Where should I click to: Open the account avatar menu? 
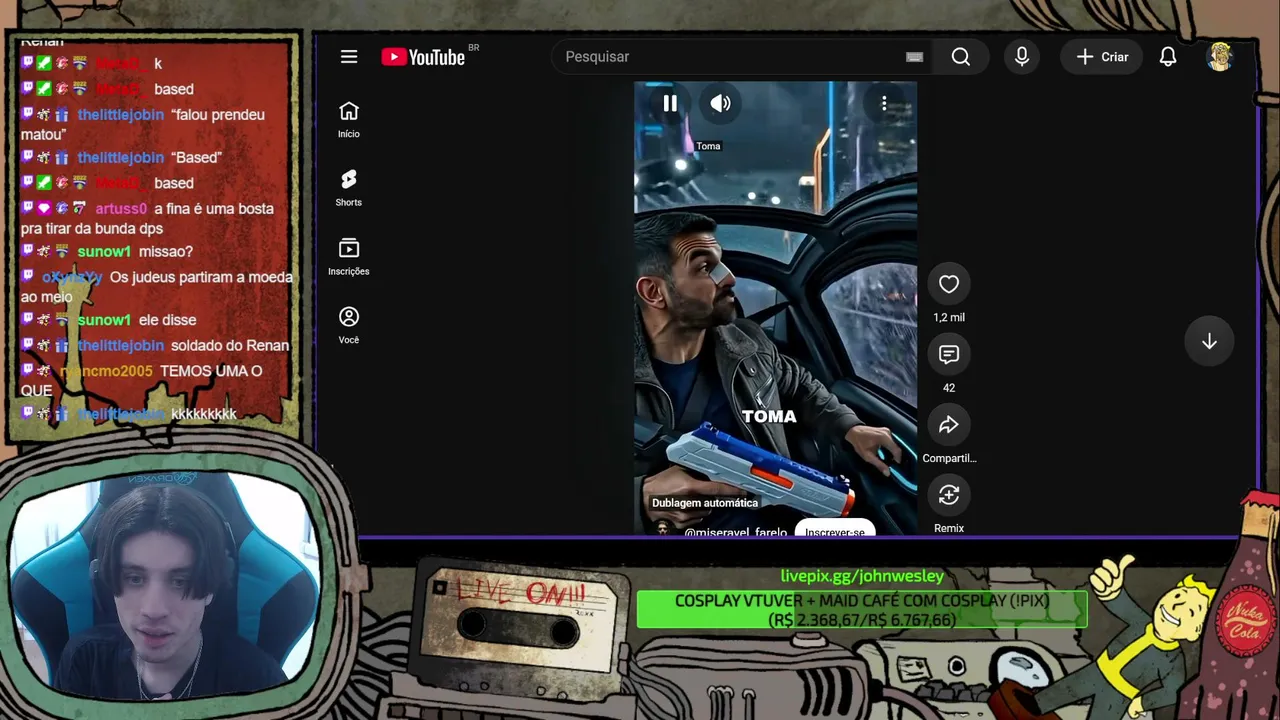(x=1220, y=57)
